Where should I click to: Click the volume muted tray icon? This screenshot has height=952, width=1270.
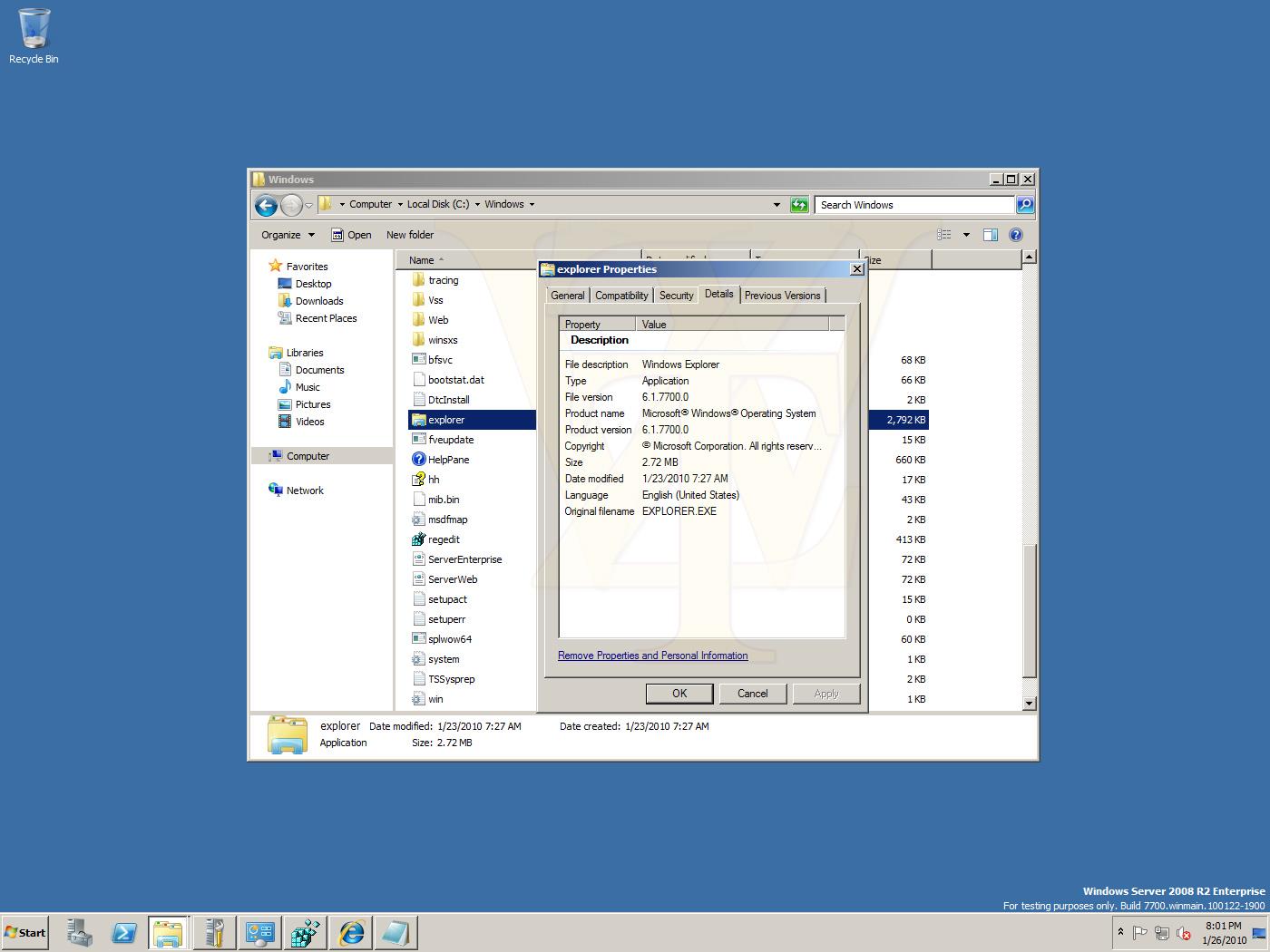click(x=1183, y=933)
